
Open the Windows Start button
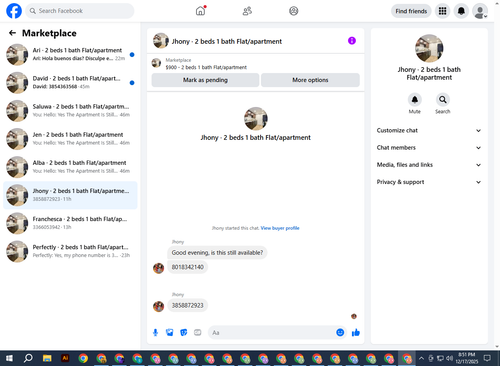click(9, 358)
